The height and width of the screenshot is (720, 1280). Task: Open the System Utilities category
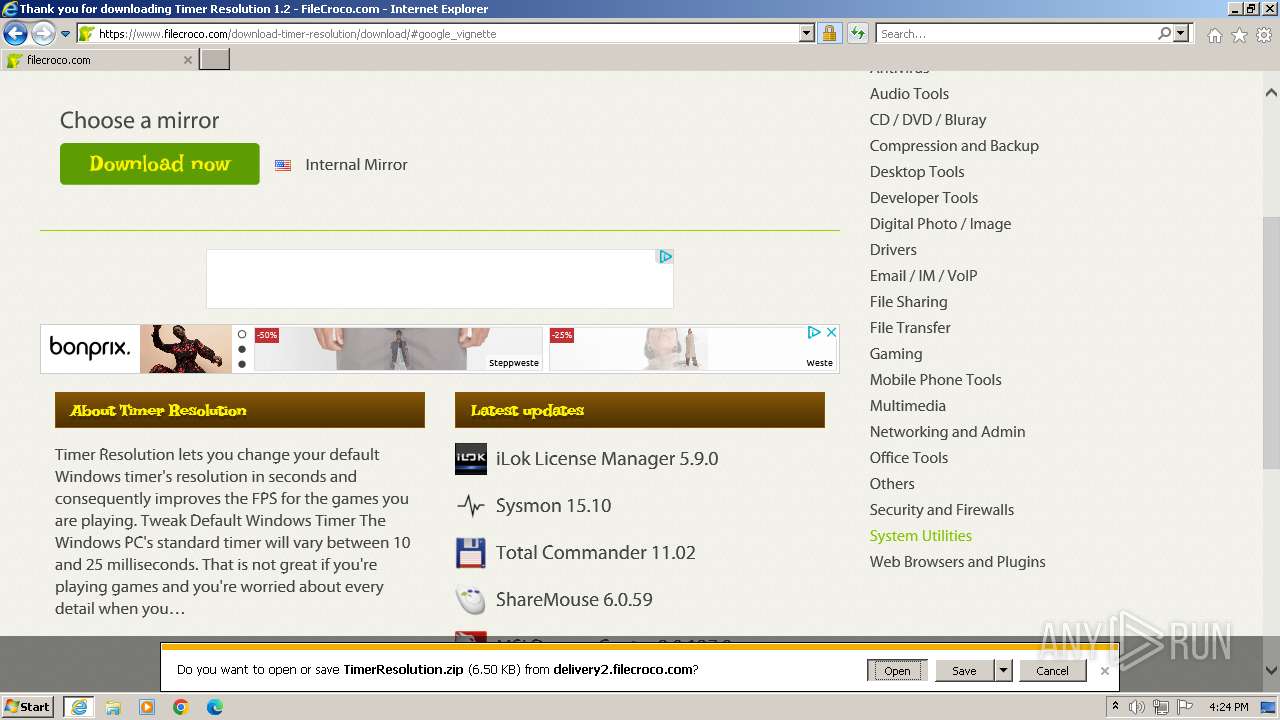921,536
